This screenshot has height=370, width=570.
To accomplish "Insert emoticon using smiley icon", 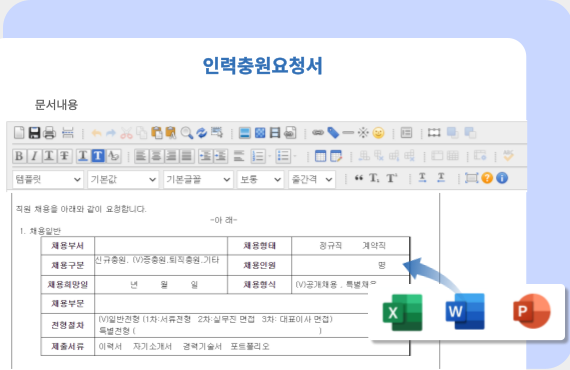I will [x=378, y=133].
